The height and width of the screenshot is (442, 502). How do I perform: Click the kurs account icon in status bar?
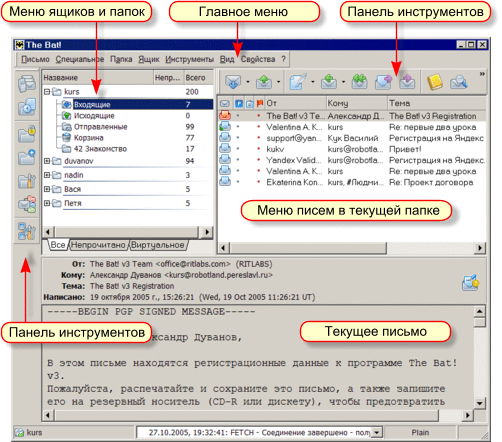19,432
